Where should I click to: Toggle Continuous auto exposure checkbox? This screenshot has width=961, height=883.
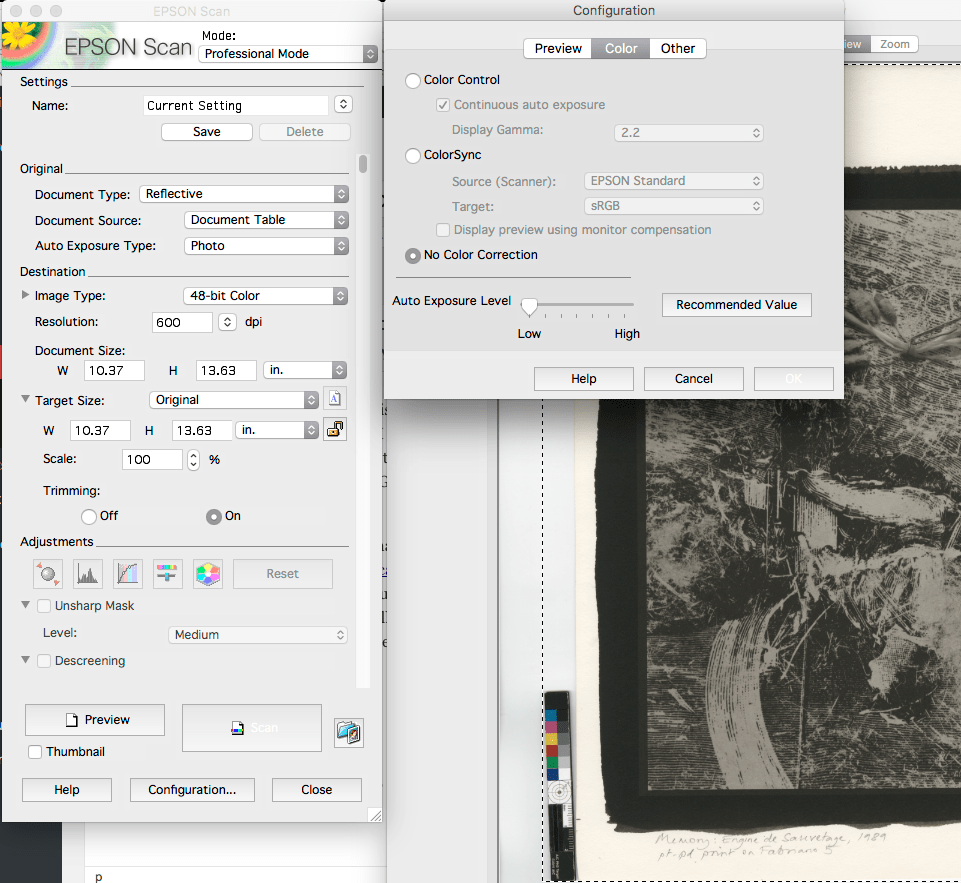(x=443, y=105)
